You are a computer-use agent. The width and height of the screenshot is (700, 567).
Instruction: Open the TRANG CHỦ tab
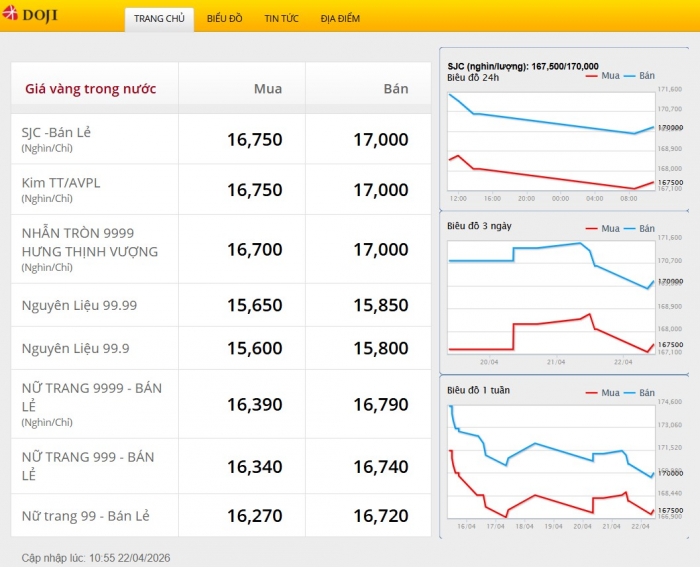tap(159, 19)
